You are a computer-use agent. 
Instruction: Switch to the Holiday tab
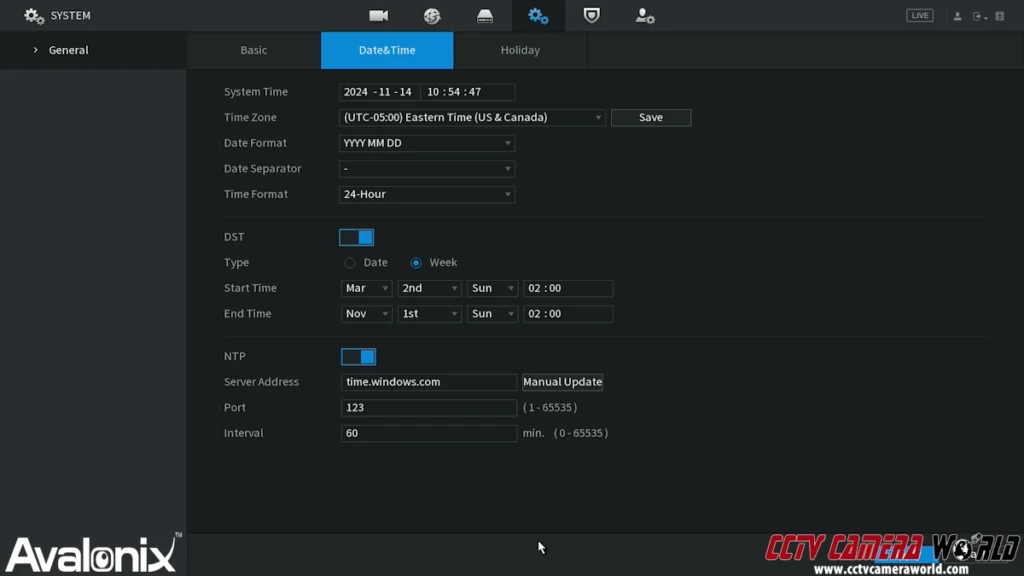click(x=520, y=50)
